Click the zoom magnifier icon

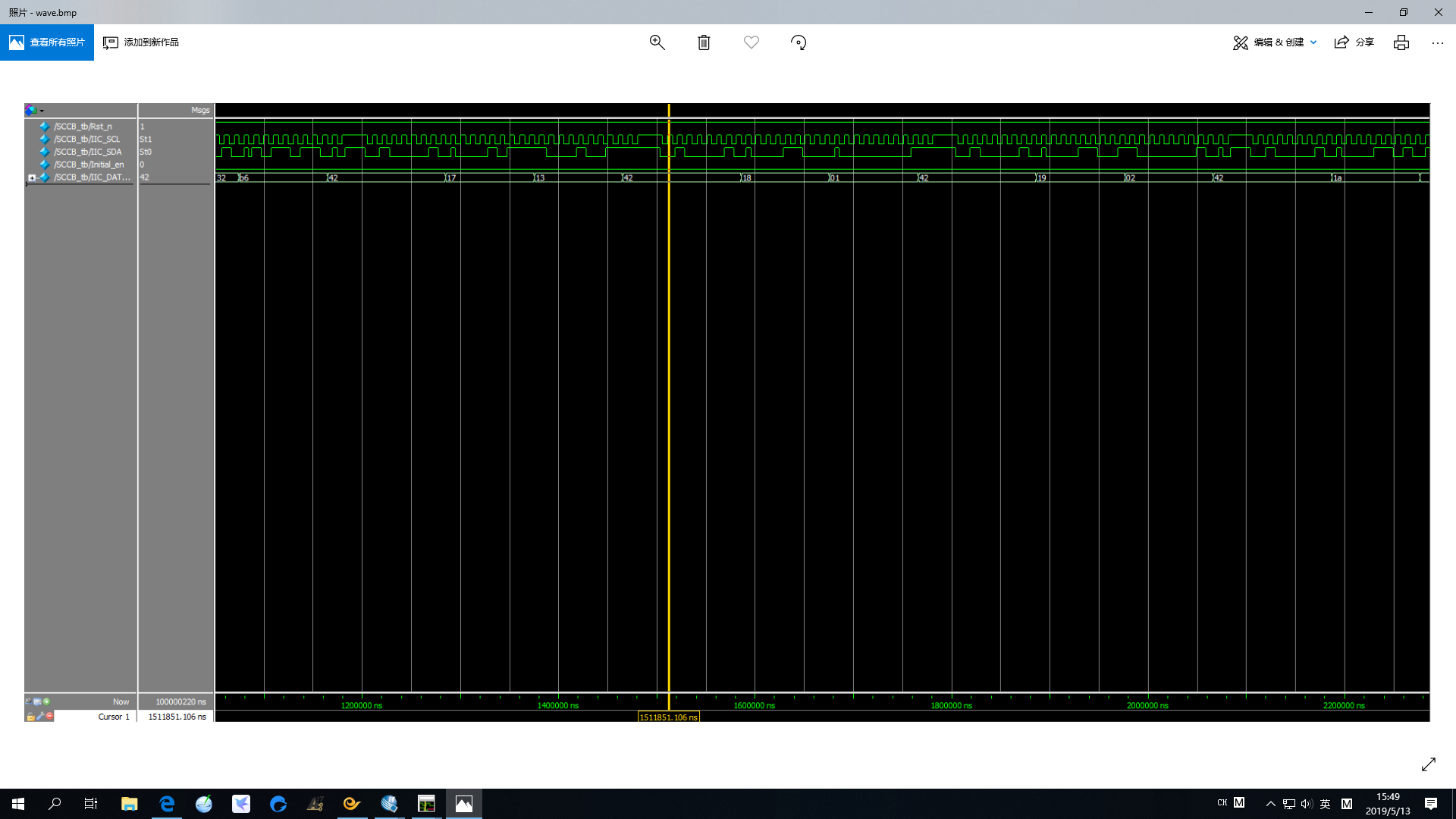(x=657, y=42)
